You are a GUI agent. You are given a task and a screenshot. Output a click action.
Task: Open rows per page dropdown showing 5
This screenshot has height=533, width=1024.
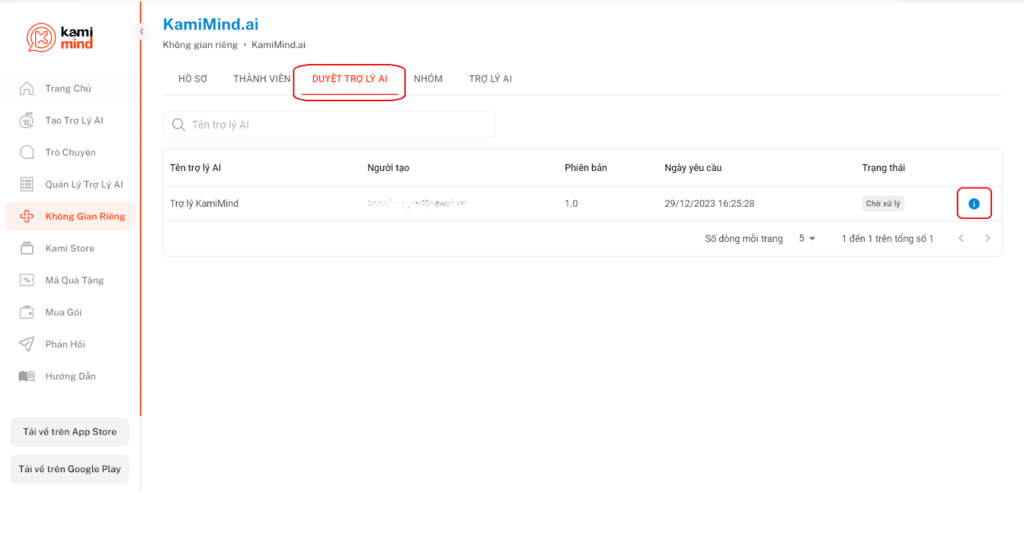(807, 238)
